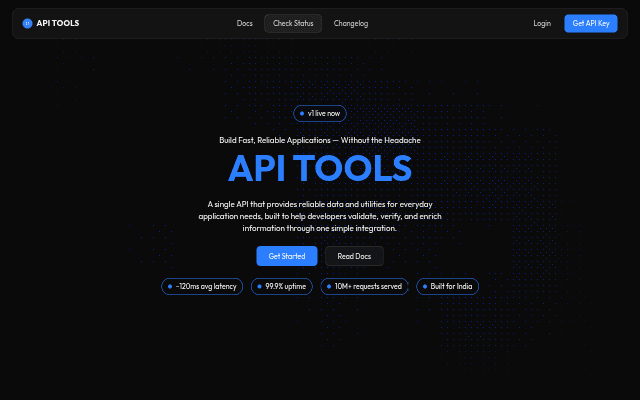Viewport: 640px width, 400px height.
Task: Open the Check Status page
Action: (293, 23)
